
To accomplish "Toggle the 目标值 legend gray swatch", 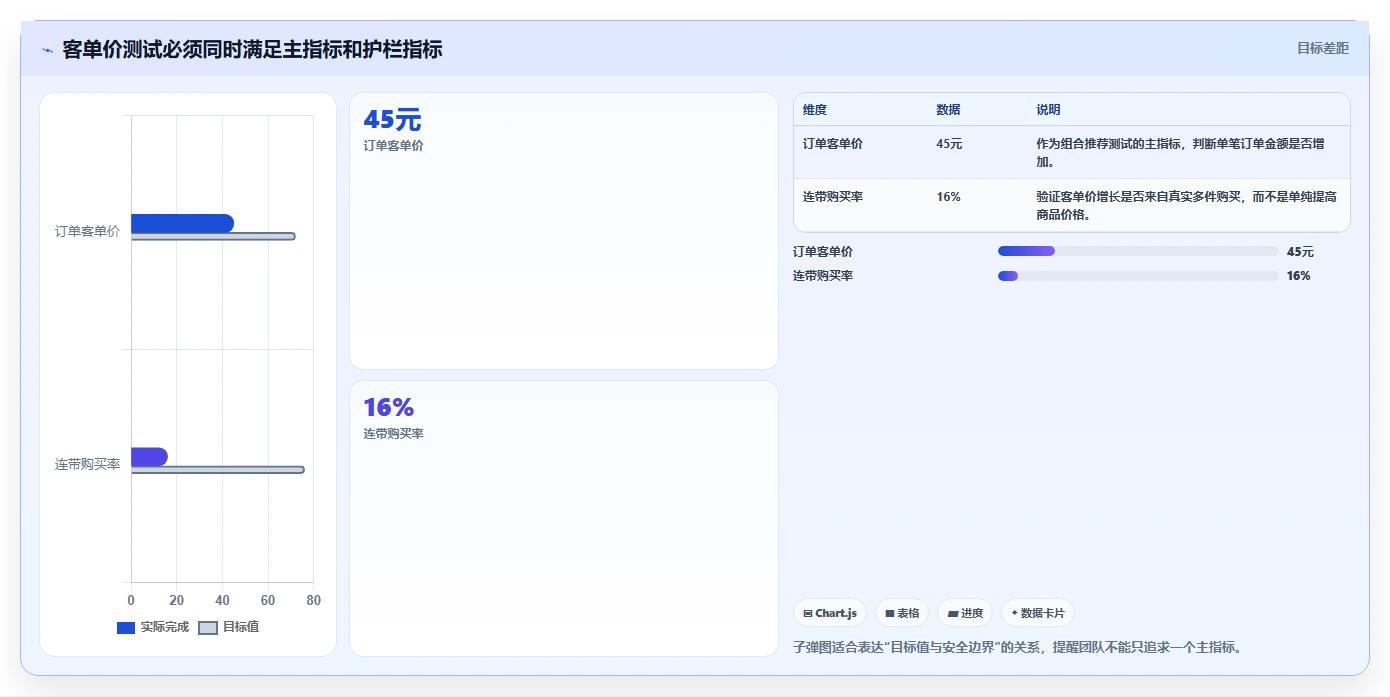I will coord(208,627).
